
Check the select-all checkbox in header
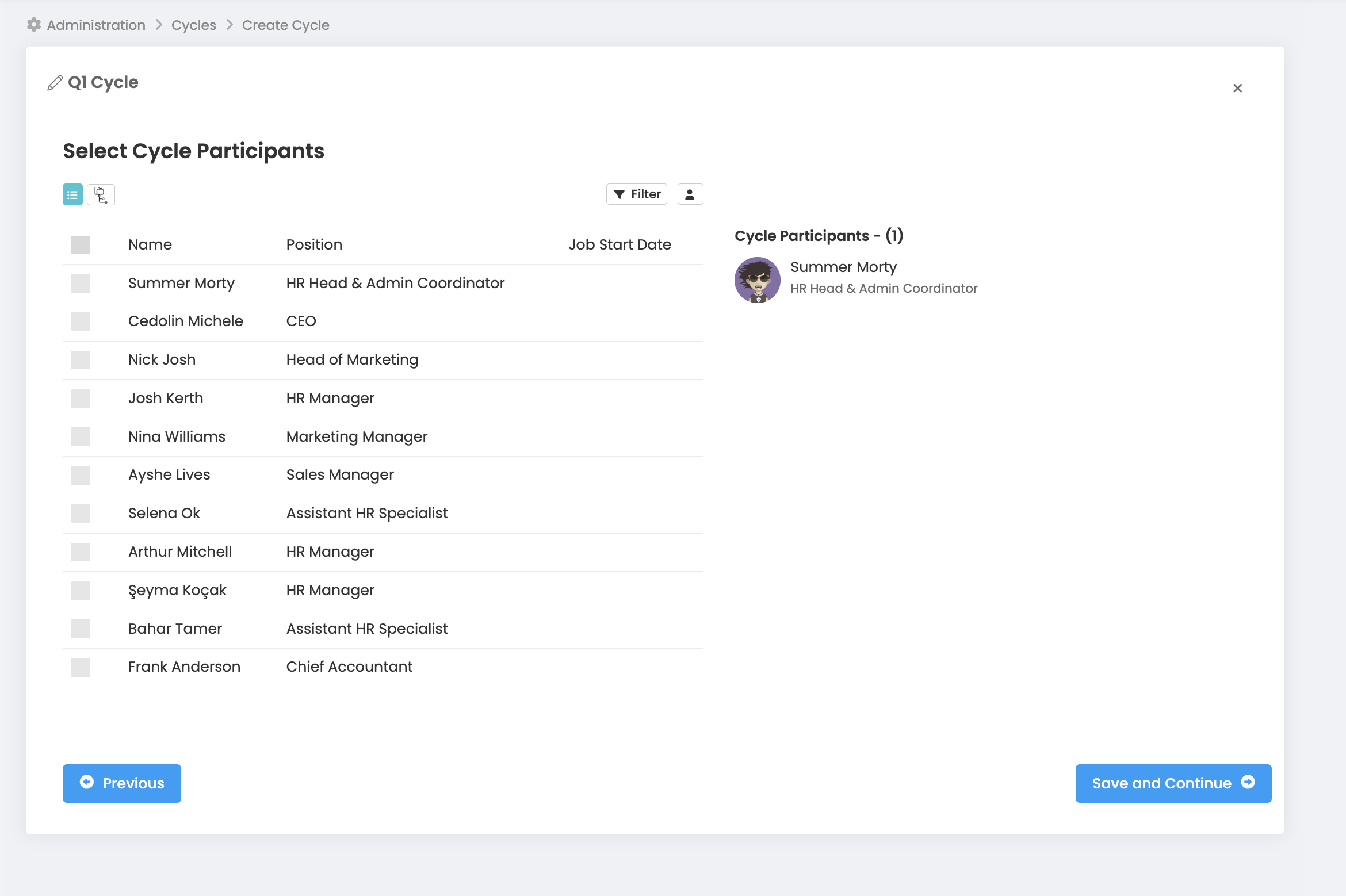pyautogui.click(x=81, y=245)
